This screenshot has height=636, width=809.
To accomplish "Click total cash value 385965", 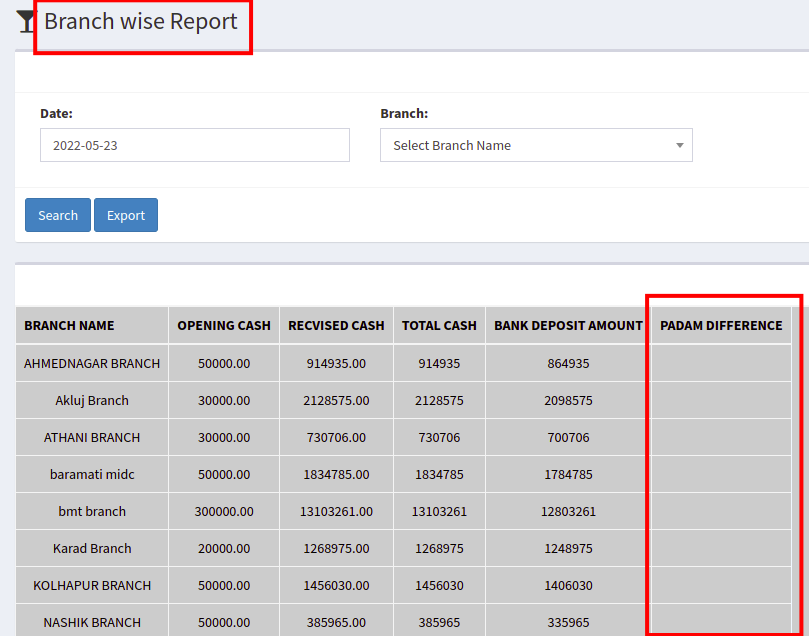I will [439, 623].
